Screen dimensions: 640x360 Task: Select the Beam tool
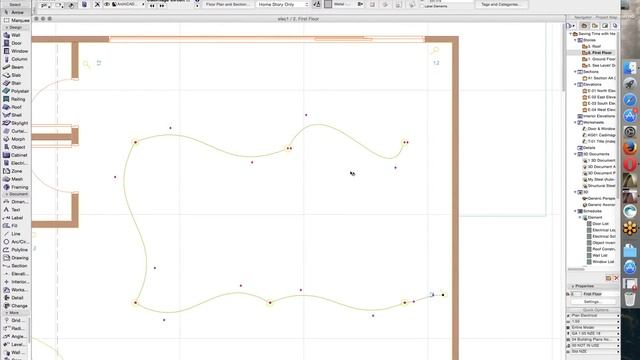(x=15, y=67)
